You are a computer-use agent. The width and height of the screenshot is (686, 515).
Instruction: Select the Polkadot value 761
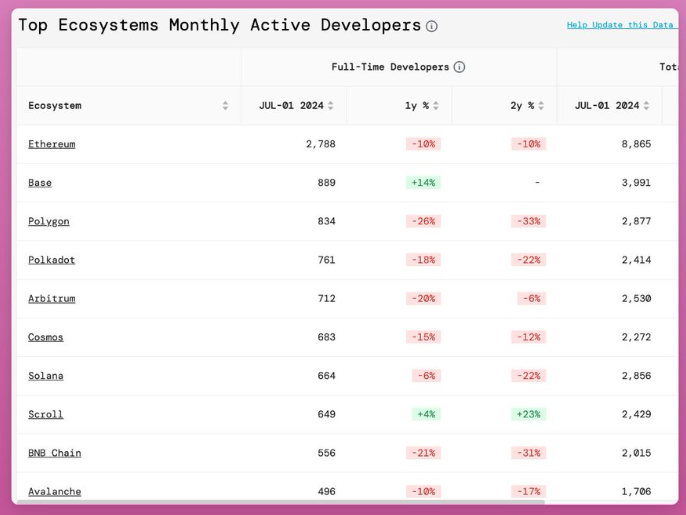click(x=326, y=260)
